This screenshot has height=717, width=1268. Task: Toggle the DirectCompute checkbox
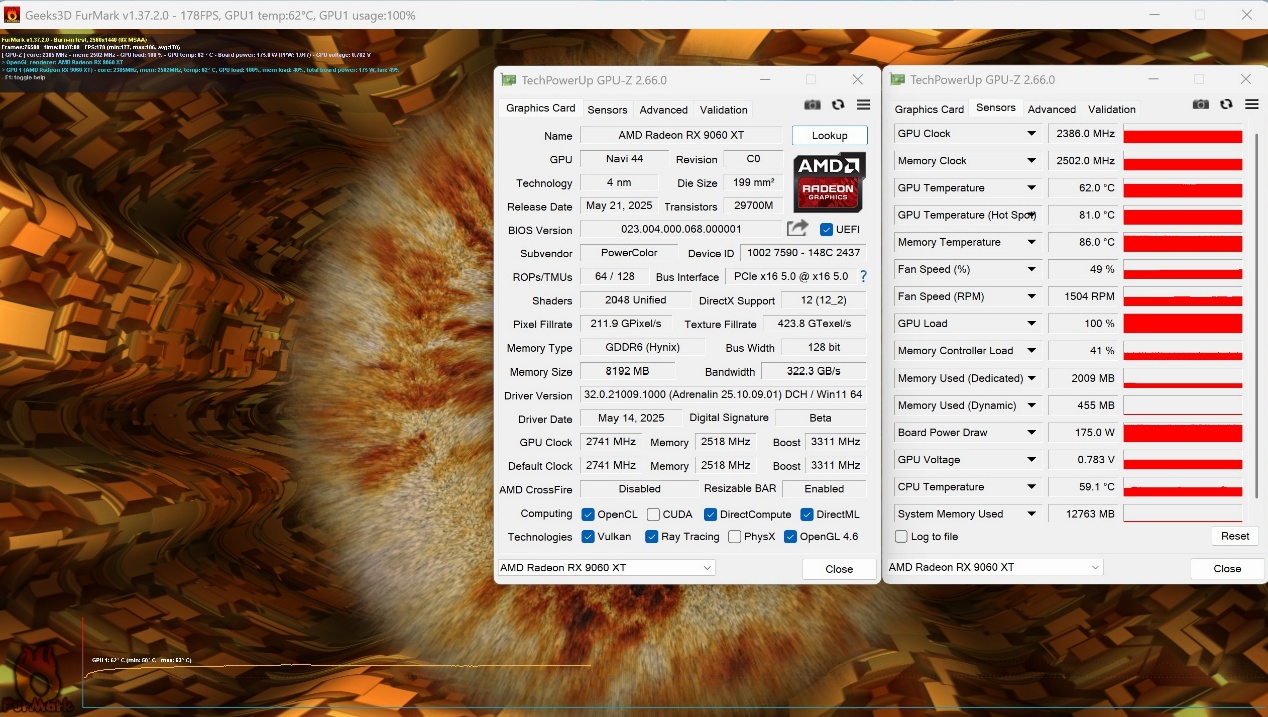tap(710, 514)
